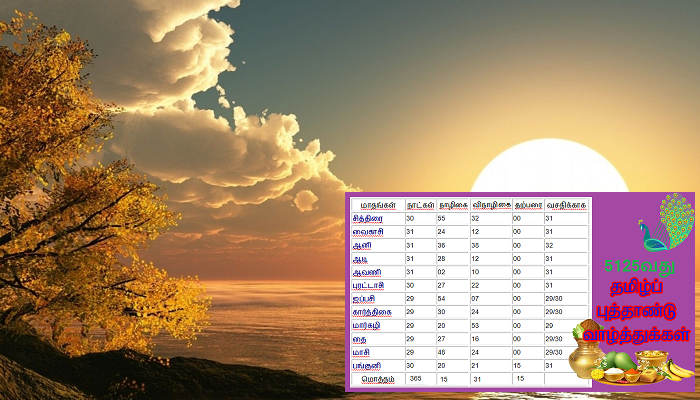The width and height of the screenshot is (700, 400).
Task: Click '28' in the ஆடி row
Action: point(442,258)
